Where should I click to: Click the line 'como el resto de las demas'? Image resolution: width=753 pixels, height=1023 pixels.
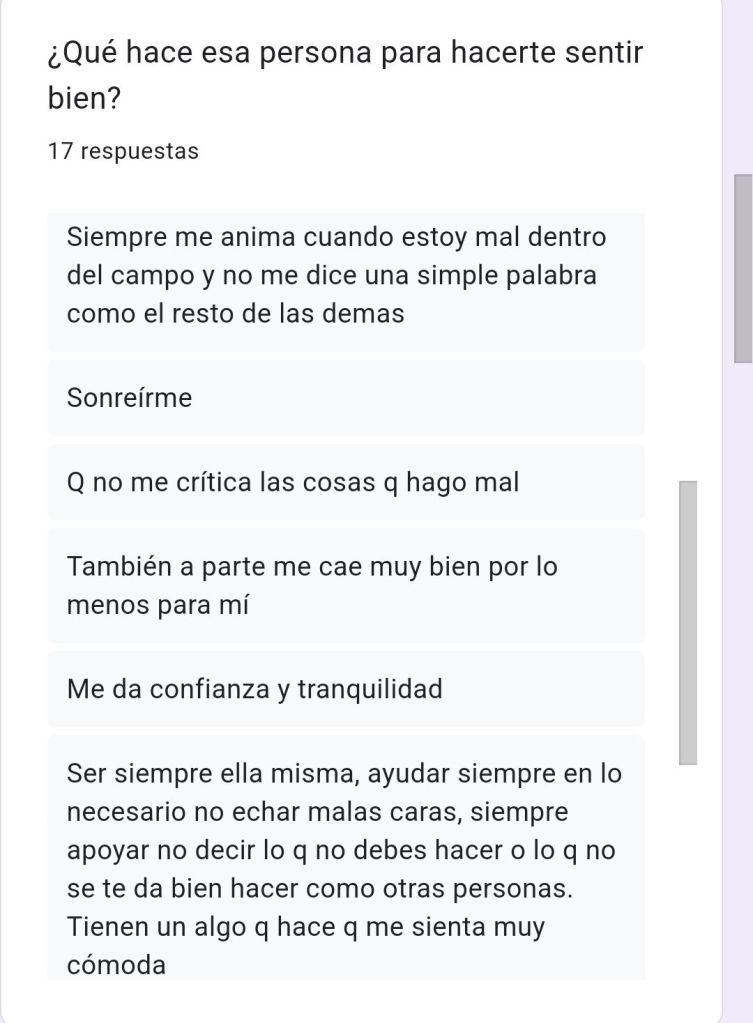(235, 313)
